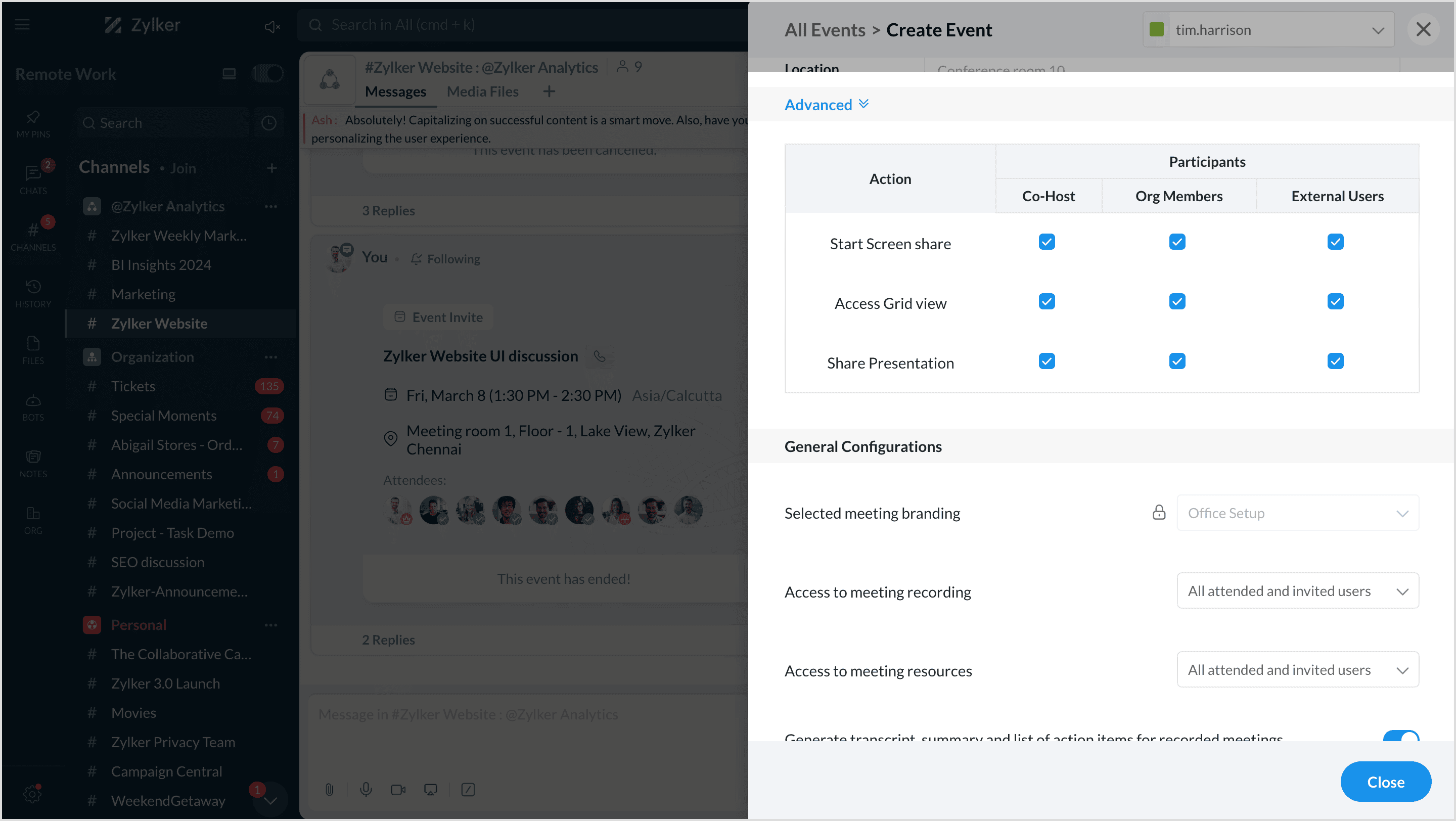Click the green calendar color swatch
This screenshot has width=1456, height=821.
1156,29
